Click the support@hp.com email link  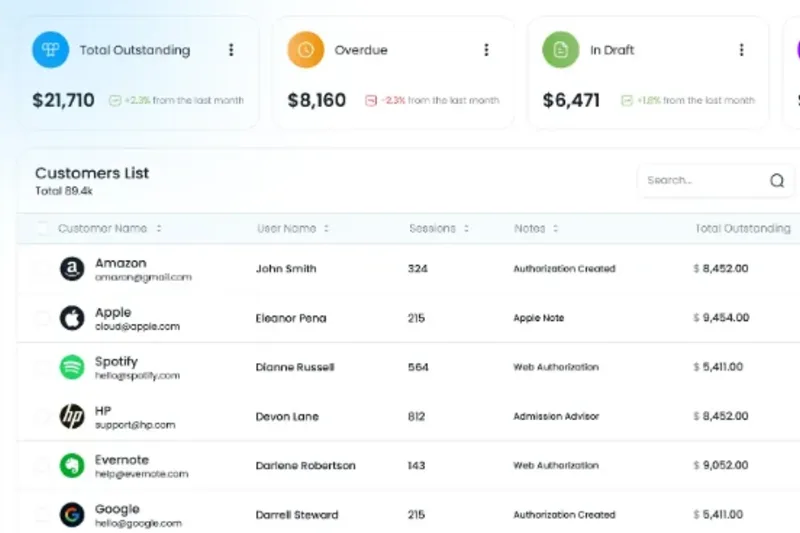[135, 425]
